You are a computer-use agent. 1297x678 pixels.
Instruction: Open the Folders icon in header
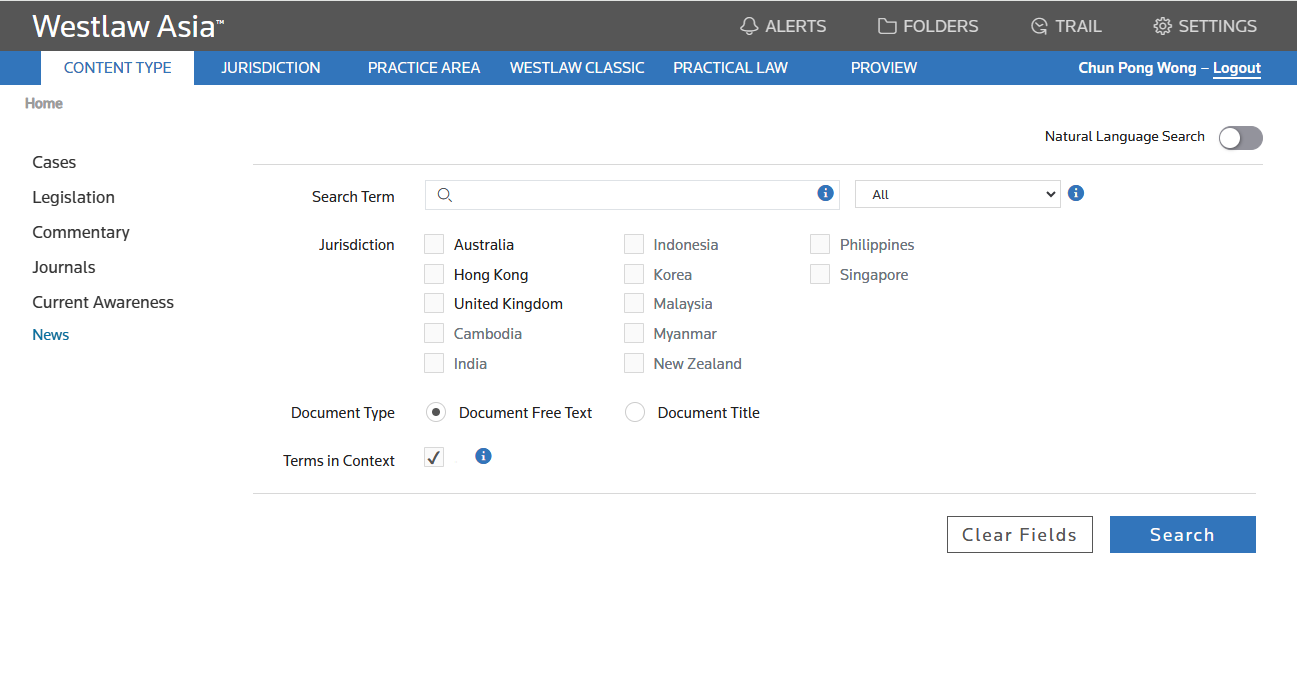[886, 27]
